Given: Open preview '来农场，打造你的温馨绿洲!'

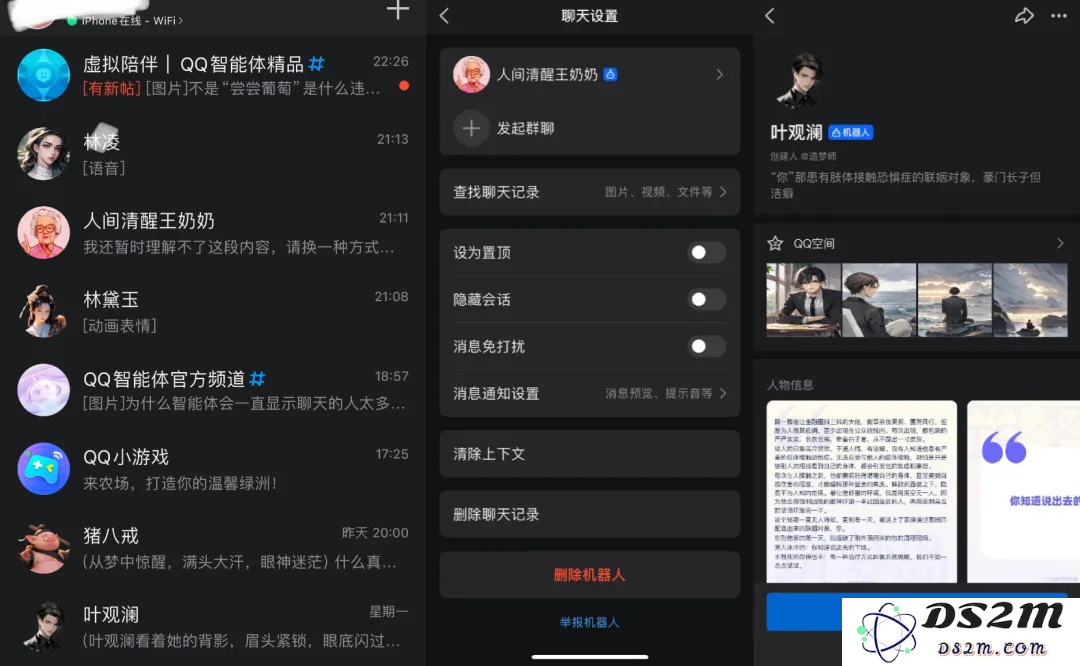Looking at the screenshot, I should pyautogui.click(x=180, y=483).
